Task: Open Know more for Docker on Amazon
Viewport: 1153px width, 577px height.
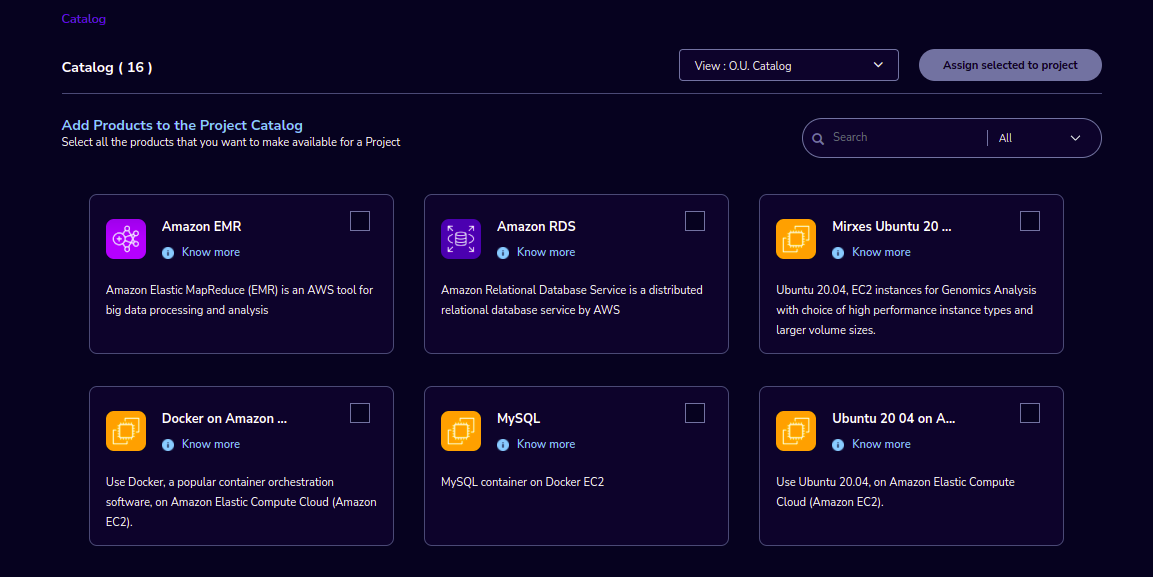Action: (x=211, y=444)
